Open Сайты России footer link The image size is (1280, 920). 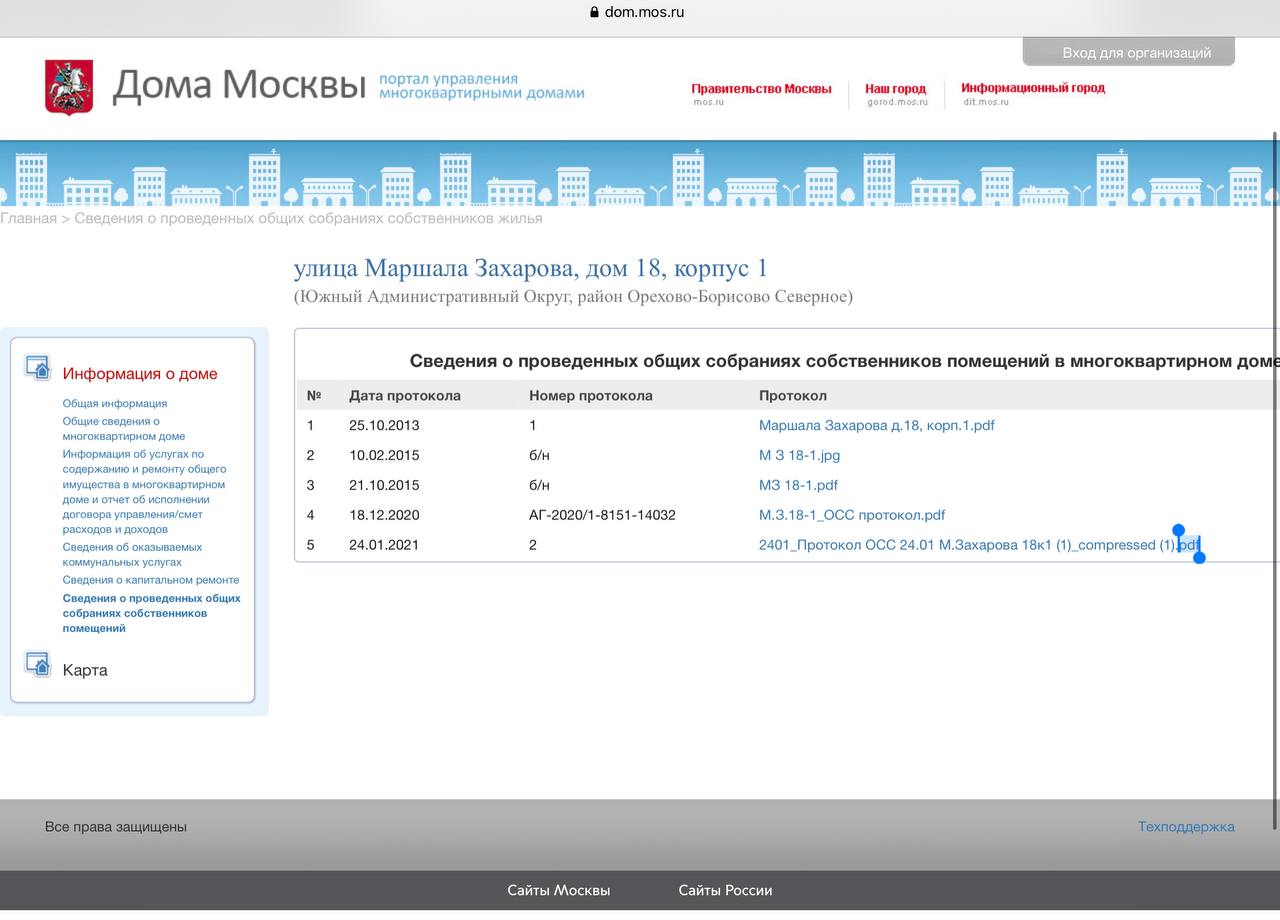[725, 890]
